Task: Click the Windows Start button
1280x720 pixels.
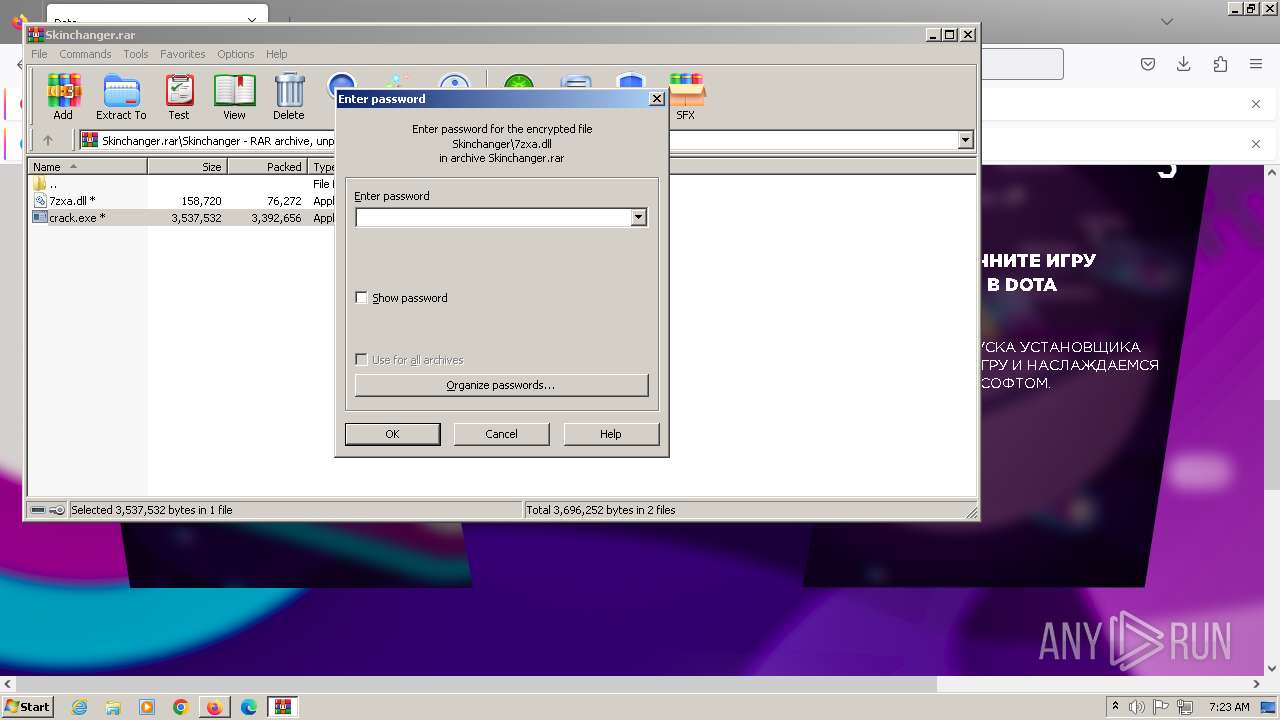Action: (x=28, y=707)
